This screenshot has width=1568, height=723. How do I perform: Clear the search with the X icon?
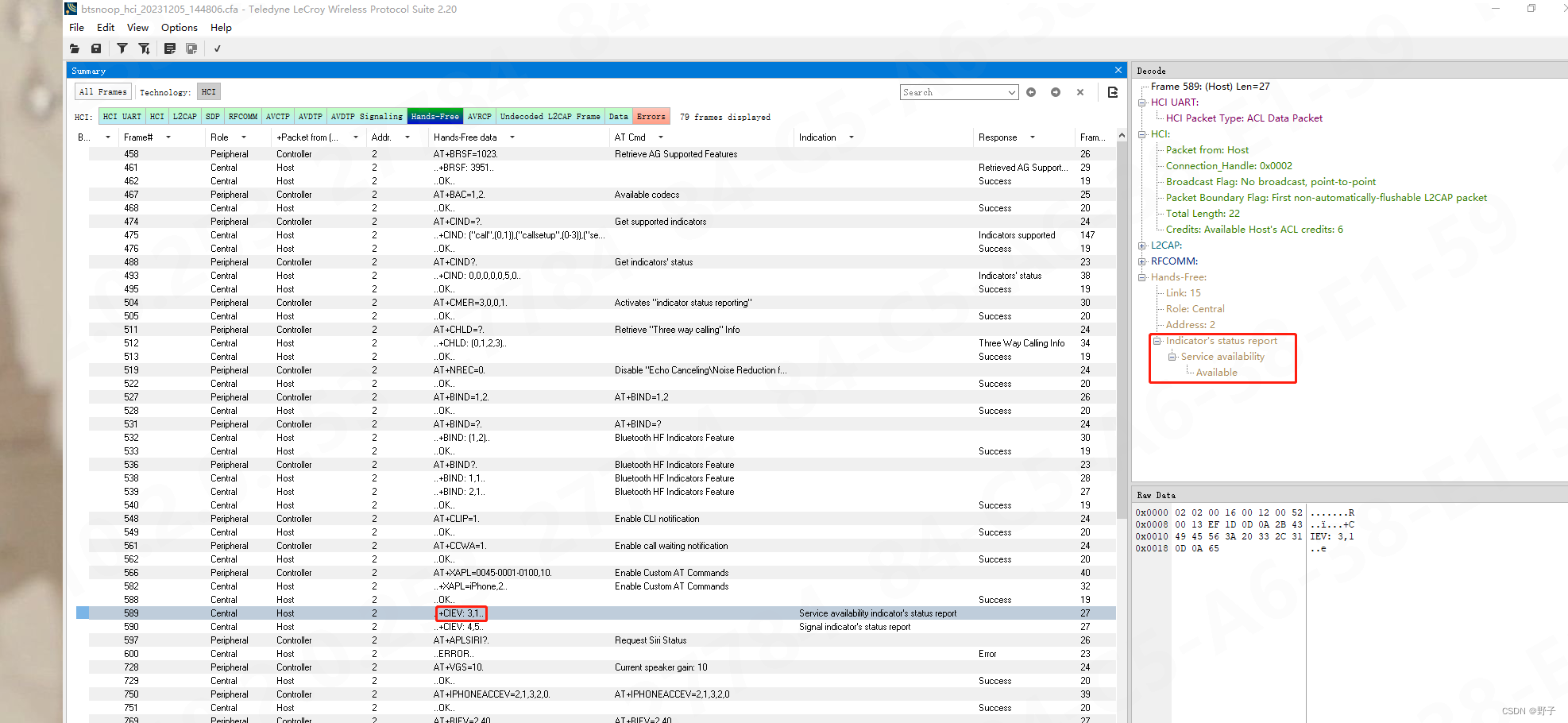[1080, 92]
